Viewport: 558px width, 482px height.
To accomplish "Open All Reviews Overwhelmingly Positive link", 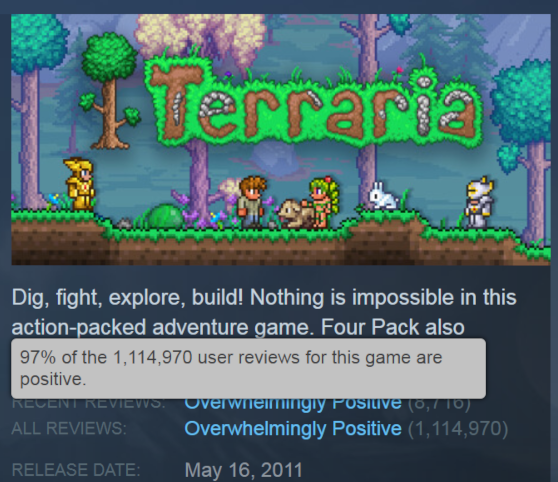I will (x=293, y=428).
